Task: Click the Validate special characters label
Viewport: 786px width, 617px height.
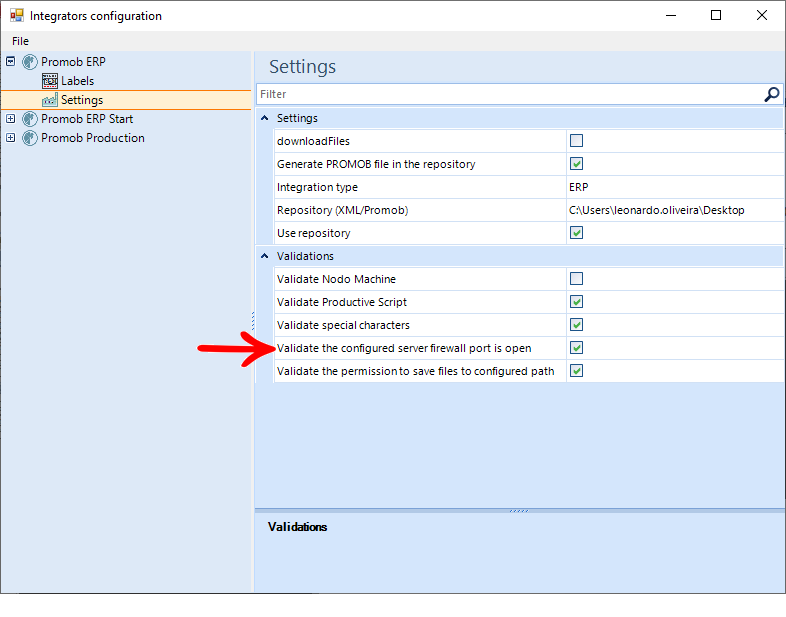Action: click(x=343, y=325)
